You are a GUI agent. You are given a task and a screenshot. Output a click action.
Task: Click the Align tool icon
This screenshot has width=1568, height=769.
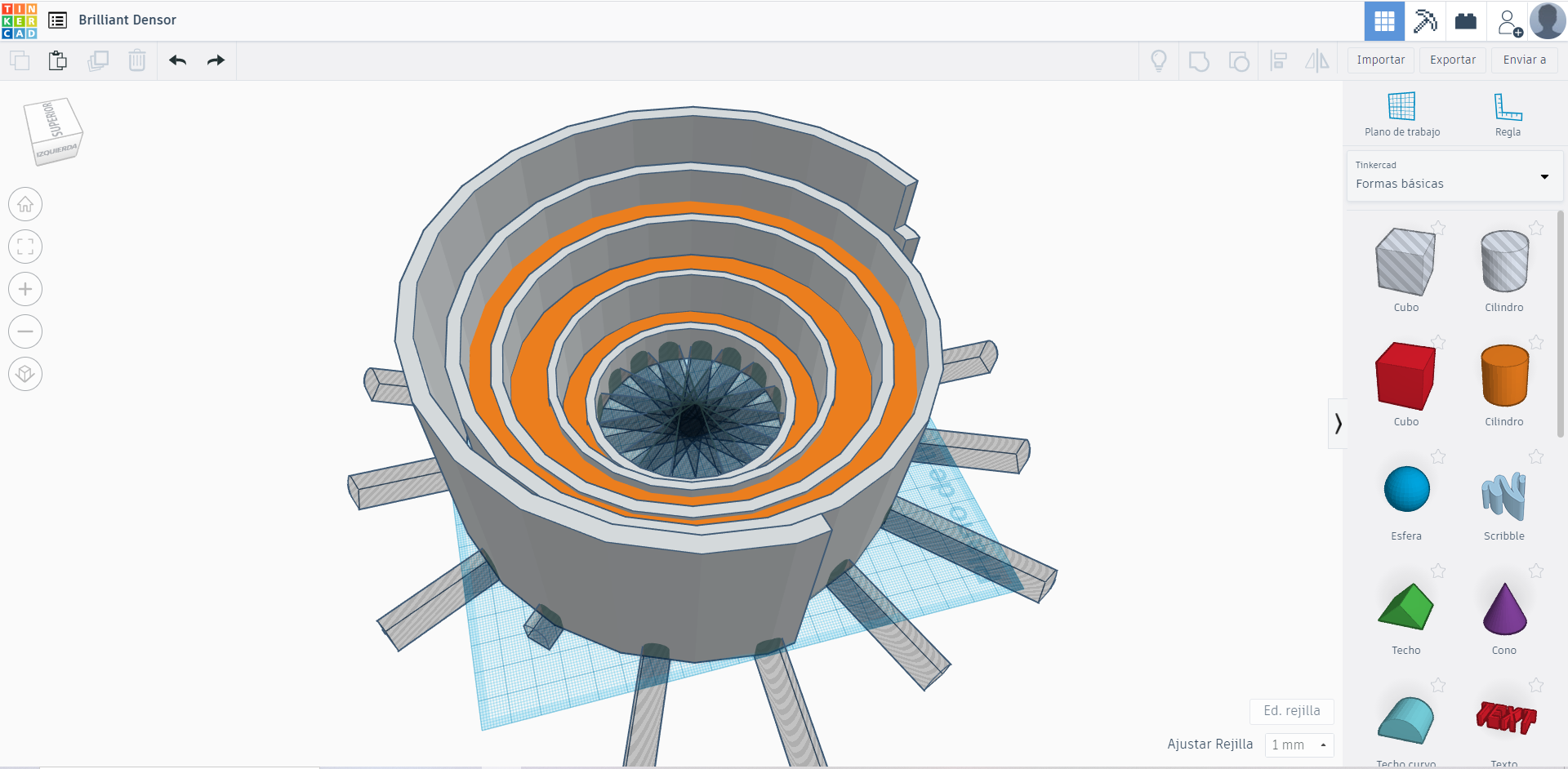click(x=1279, y=60)
